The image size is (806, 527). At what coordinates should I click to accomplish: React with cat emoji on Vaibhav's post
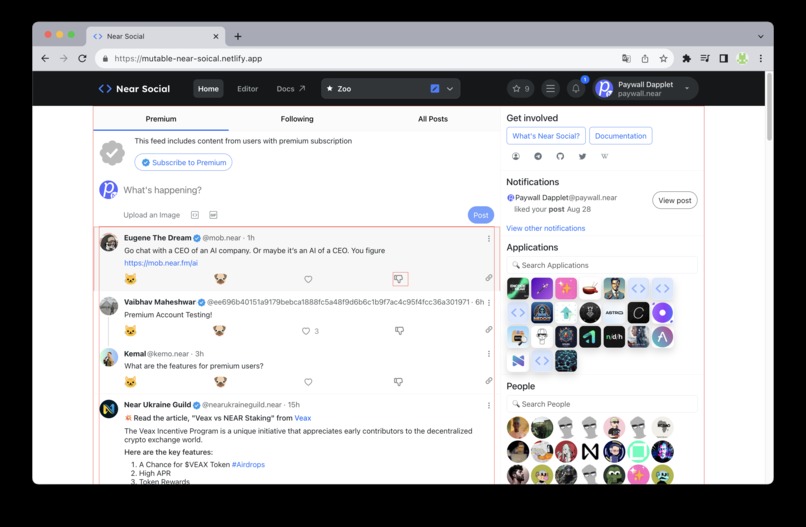pyautogui.click(x=131, y=331)
